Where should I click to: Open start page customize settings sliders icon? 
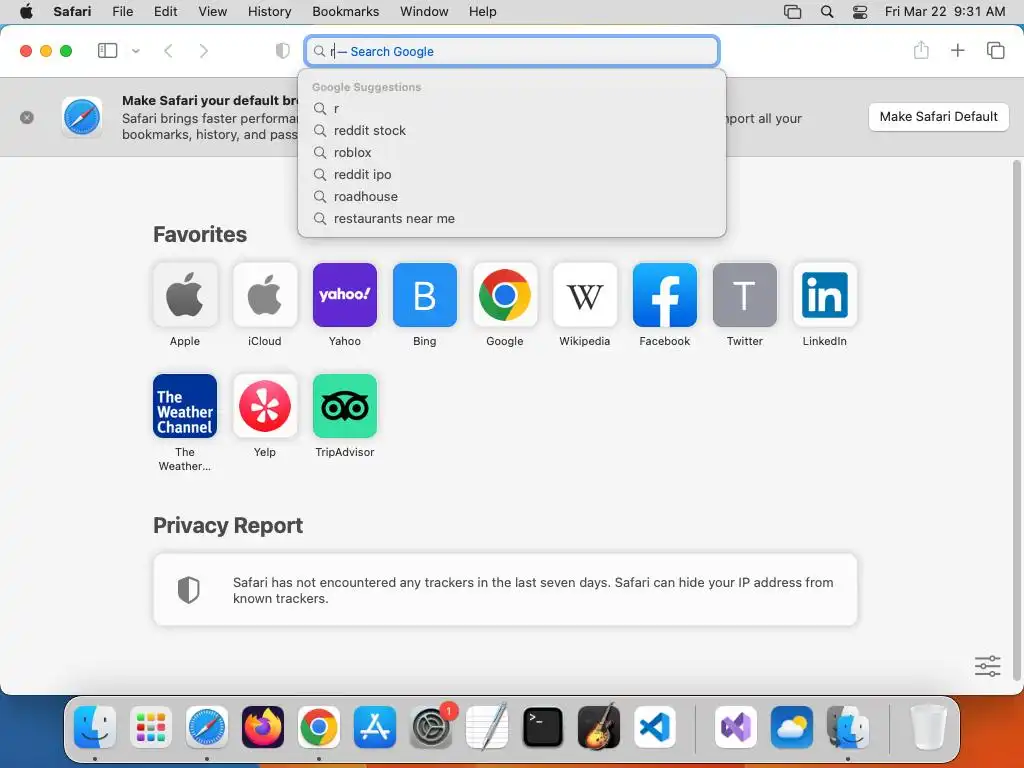pyautogui.click(x=987, y=666)
